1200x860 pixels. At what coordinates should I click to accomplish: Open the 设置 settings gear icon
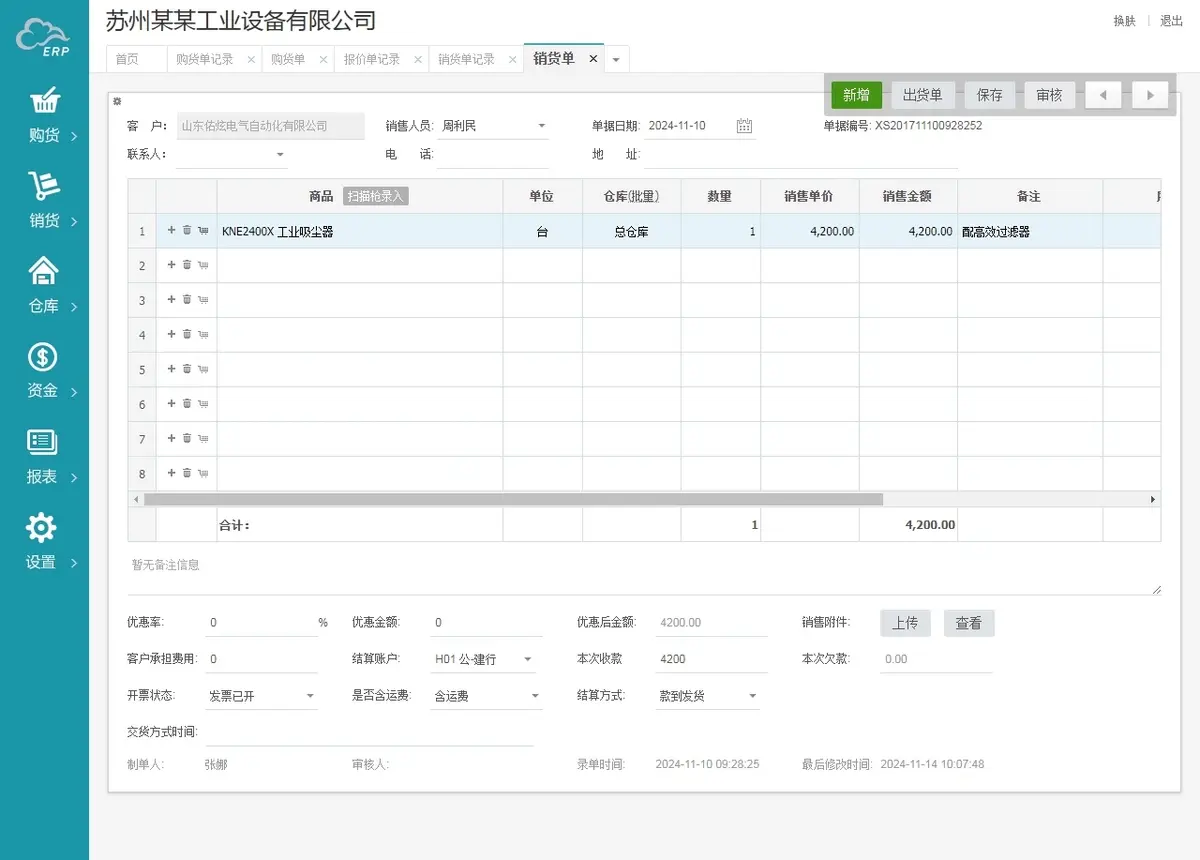pos(41,527)
